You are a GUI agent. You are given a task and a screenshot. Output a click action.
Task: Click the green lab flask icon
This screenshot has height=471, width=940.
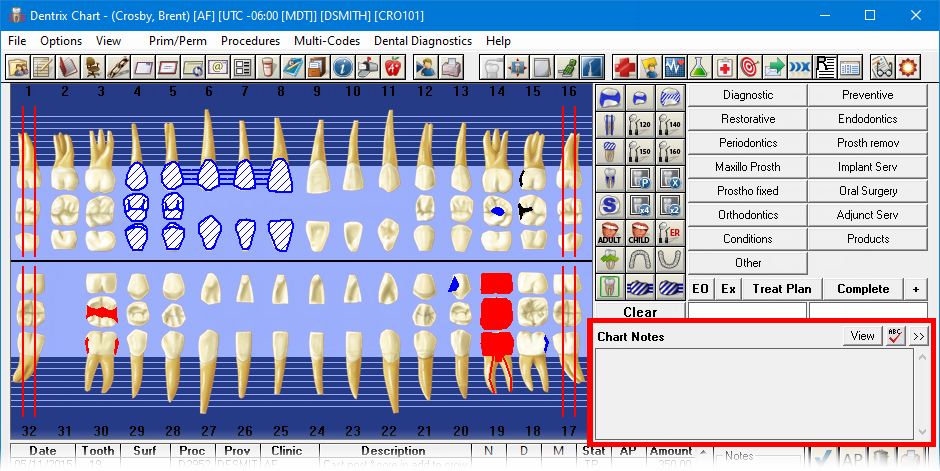700,67
